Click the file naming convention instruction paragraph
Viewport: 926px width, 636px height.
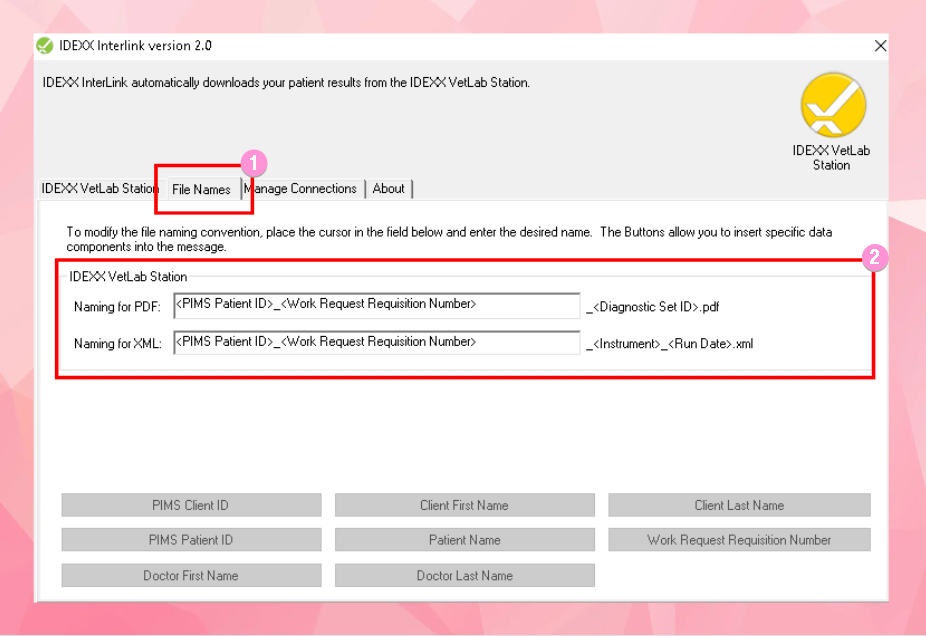(449, 239)
